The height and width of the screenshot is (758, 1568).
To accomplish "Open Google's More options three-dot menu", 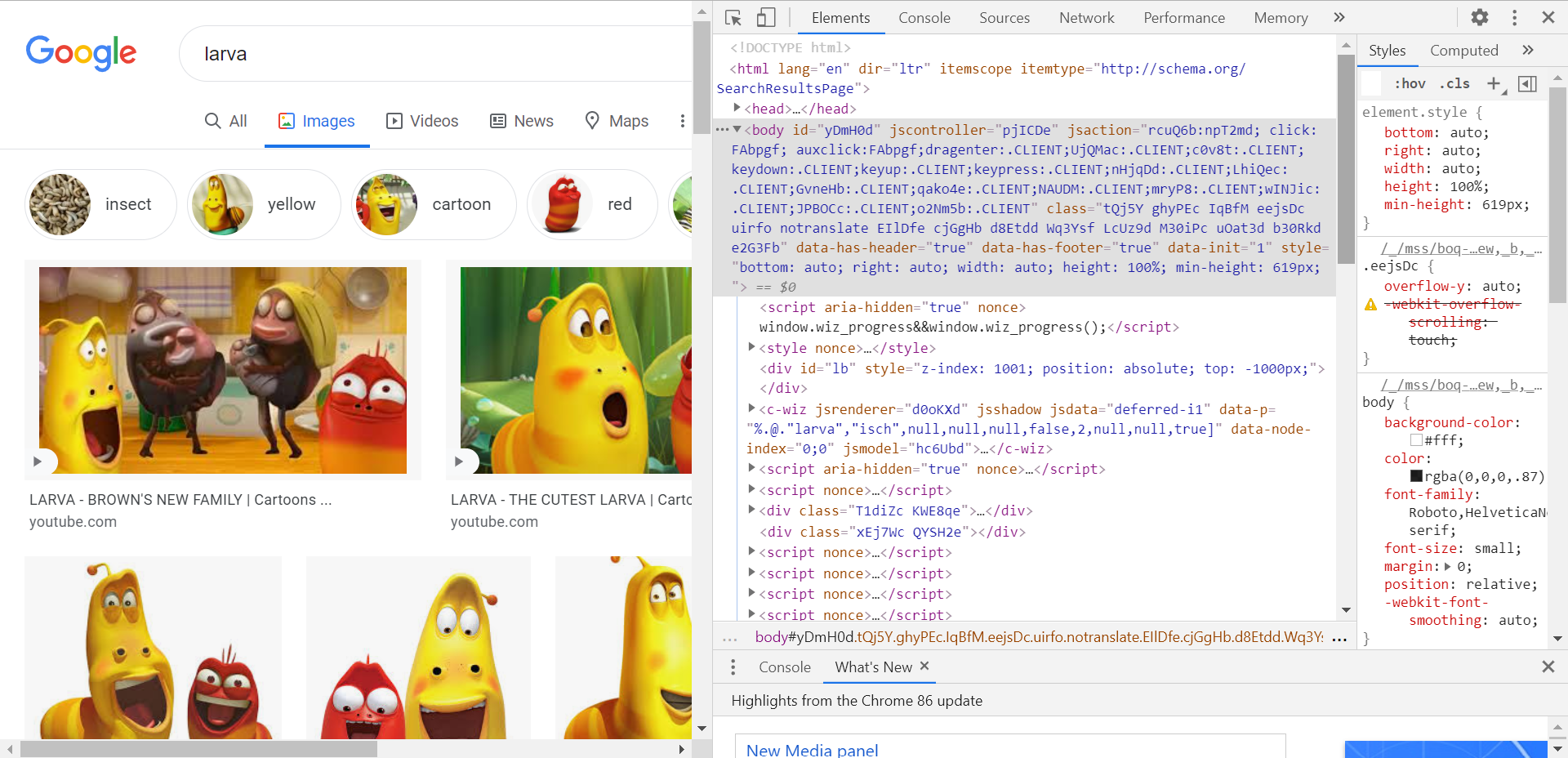I will tap(682, 121).
